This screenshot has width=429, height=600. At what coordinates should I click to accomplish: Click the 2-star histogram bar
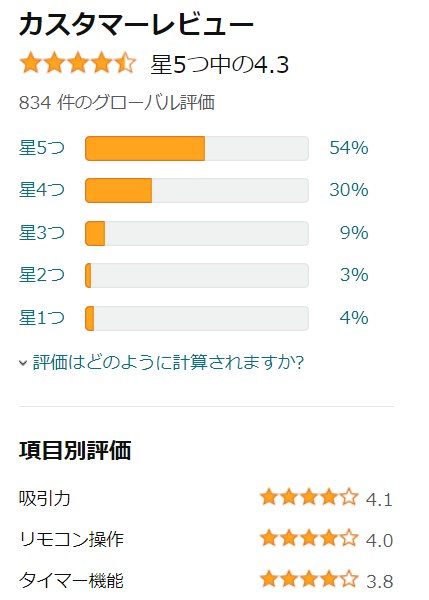pos(197,275)
